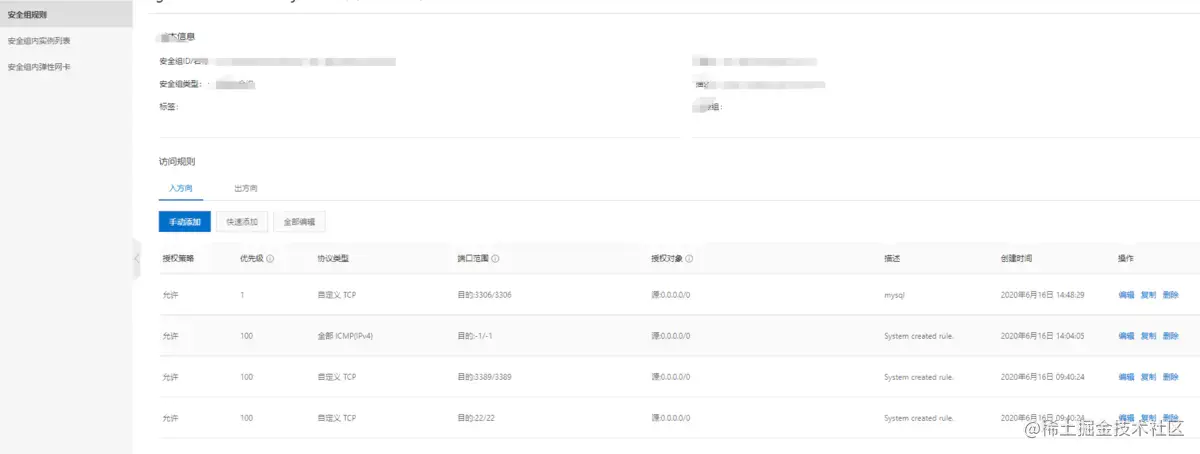Click the timestamp 2020年6月16日 09:40:24 in the 3389 row
Image resolution: width=1200 pixels, height=454 pixels.
click(x=1042, y=377)
